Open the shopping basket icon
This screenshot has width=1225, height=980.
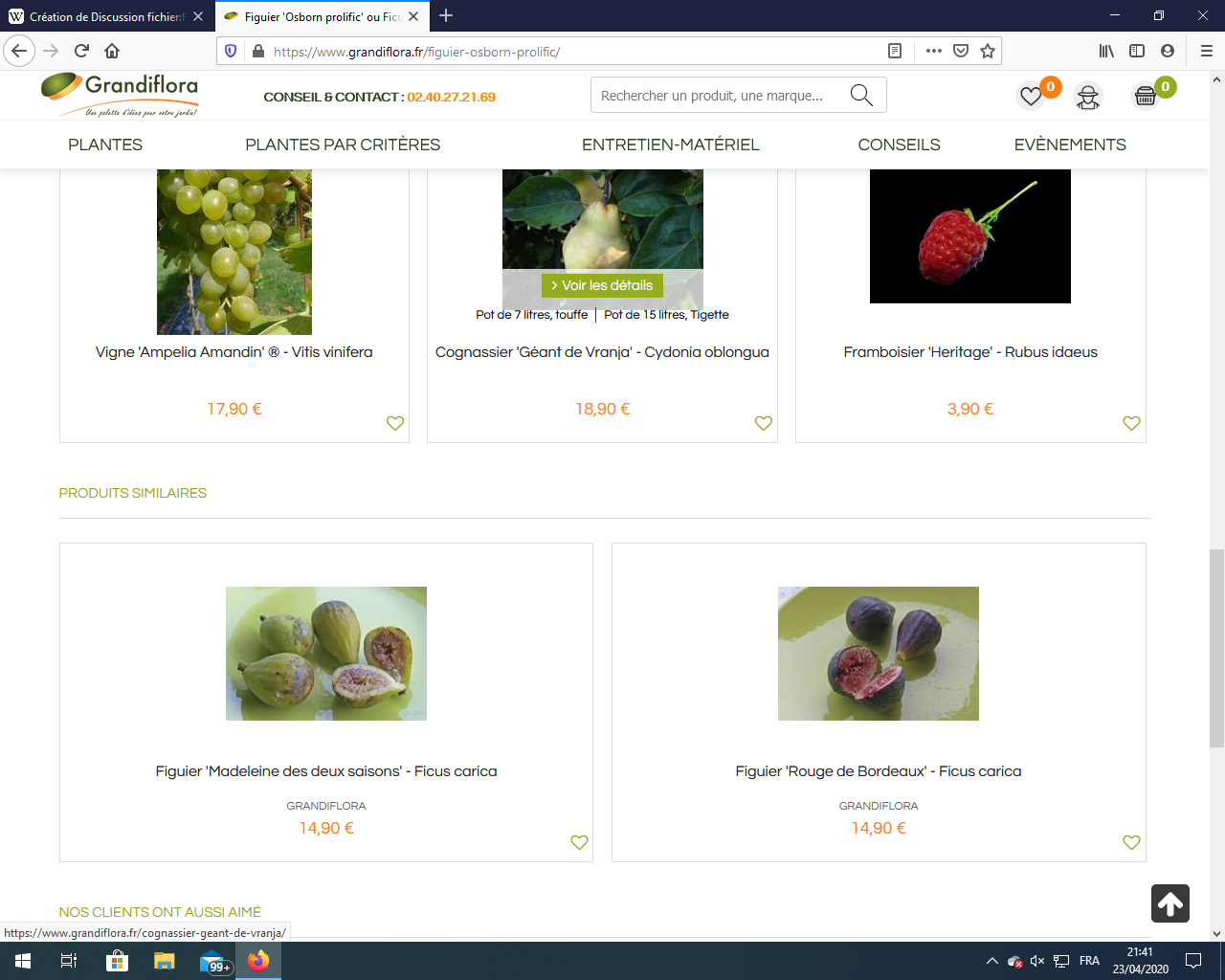pyautogui.click(x=1146, y=96)
